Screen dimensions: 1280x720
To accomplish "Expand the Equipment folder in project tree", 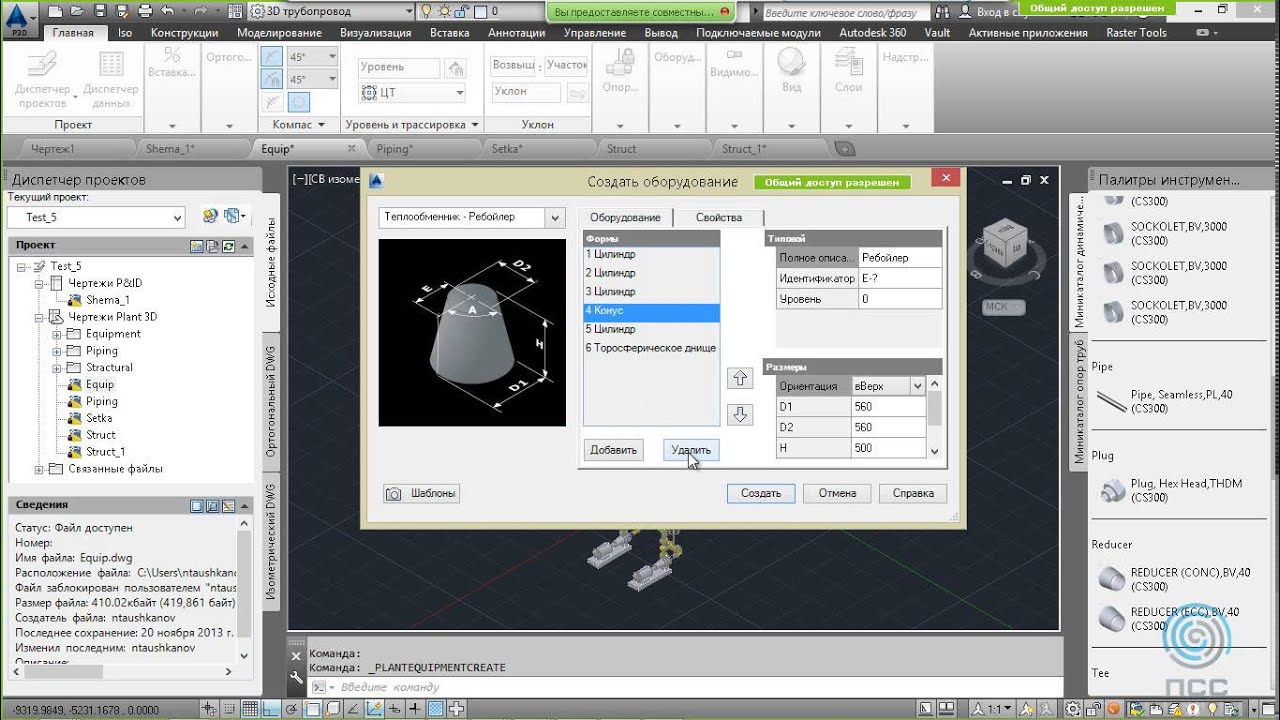I will point(57,334).
